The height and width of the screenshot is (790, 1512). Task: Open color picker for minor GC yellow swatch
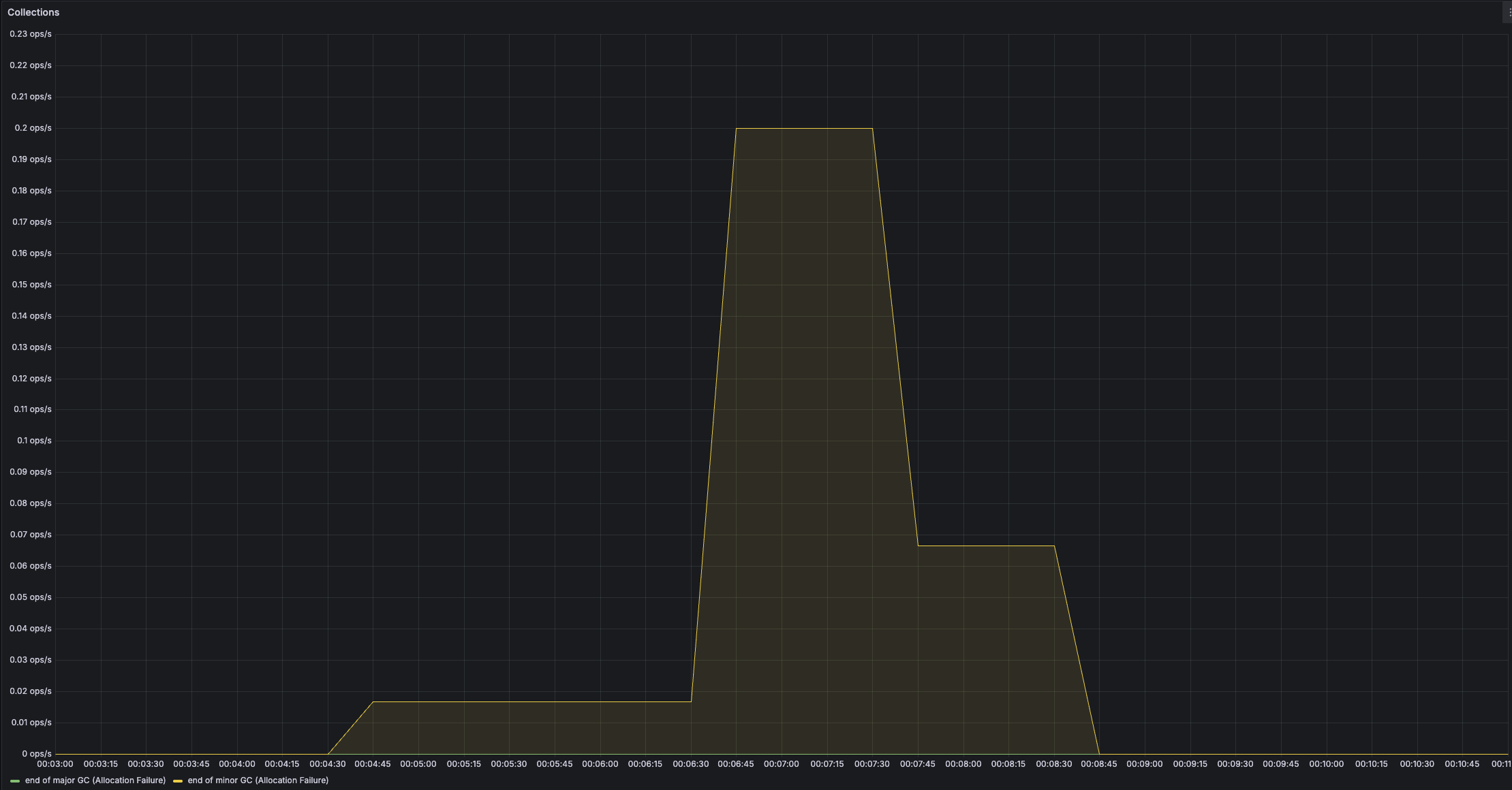[x=178, y=780]
